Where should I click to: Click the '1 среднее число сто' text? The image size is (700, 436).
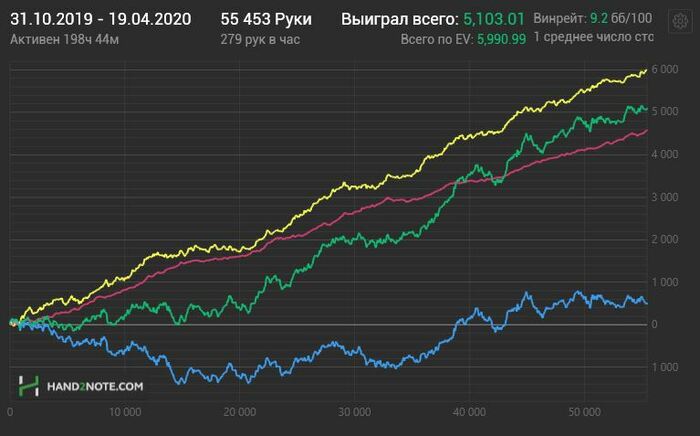click(593, 37)
